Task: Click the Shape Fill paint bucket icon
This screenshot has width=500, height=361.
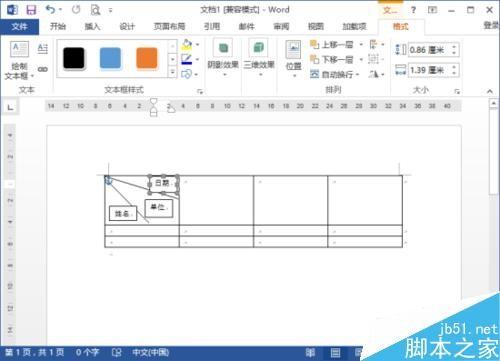Action: point(187,45)
